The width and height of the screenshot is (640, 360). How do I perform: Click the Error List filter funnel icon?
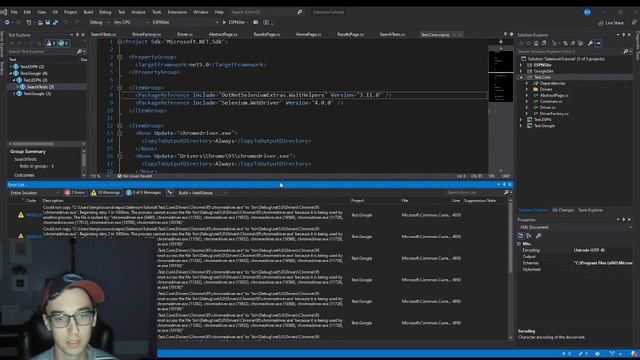point(170,193)
